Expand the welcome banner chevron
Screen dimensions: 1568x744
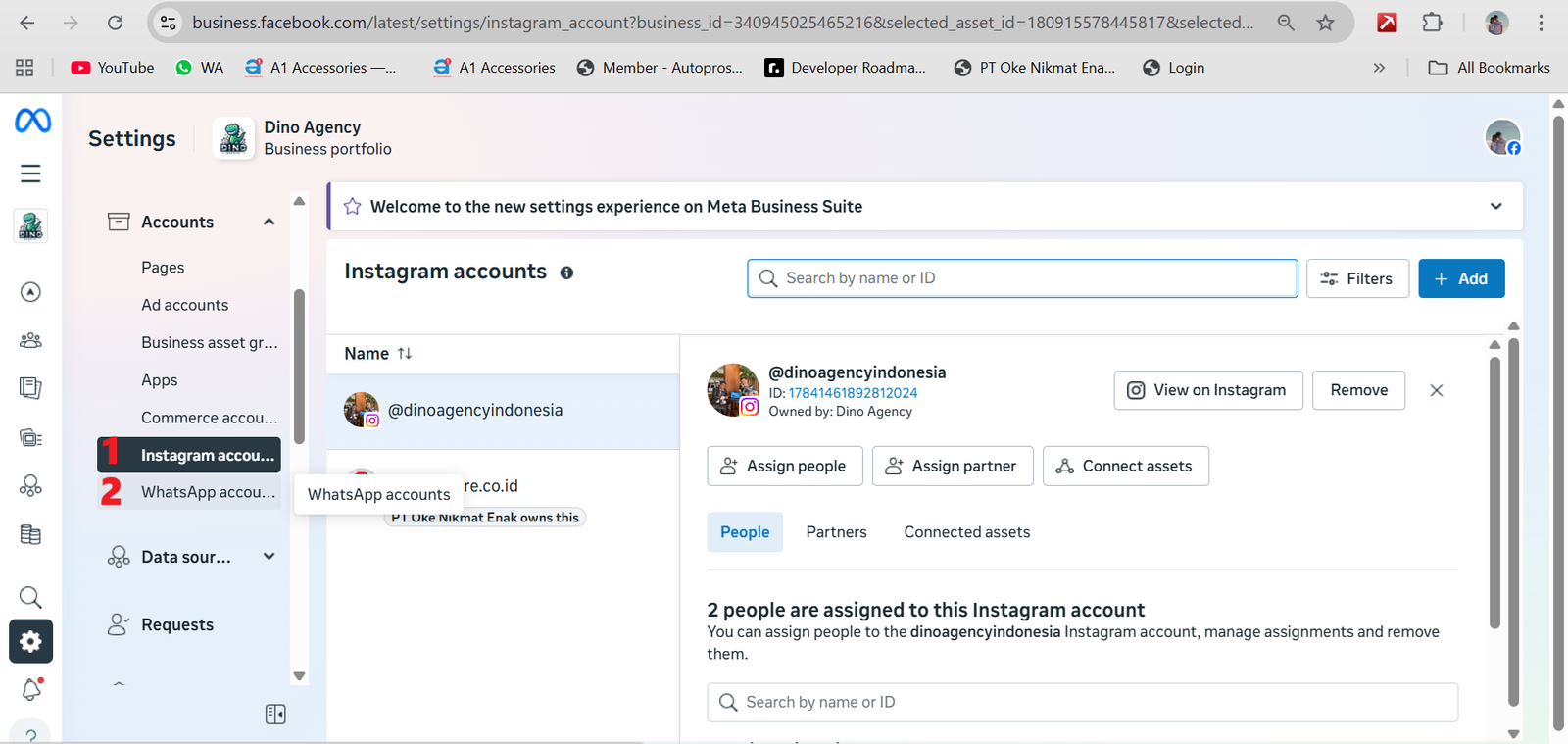[1495, 207]
